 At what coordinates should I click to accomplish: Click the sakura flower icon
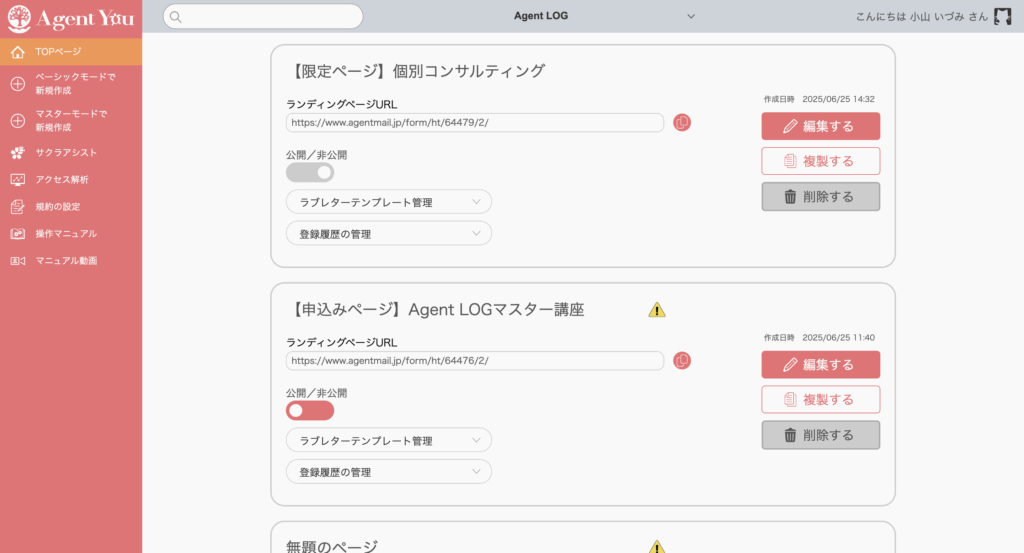(x=18, y=153)
